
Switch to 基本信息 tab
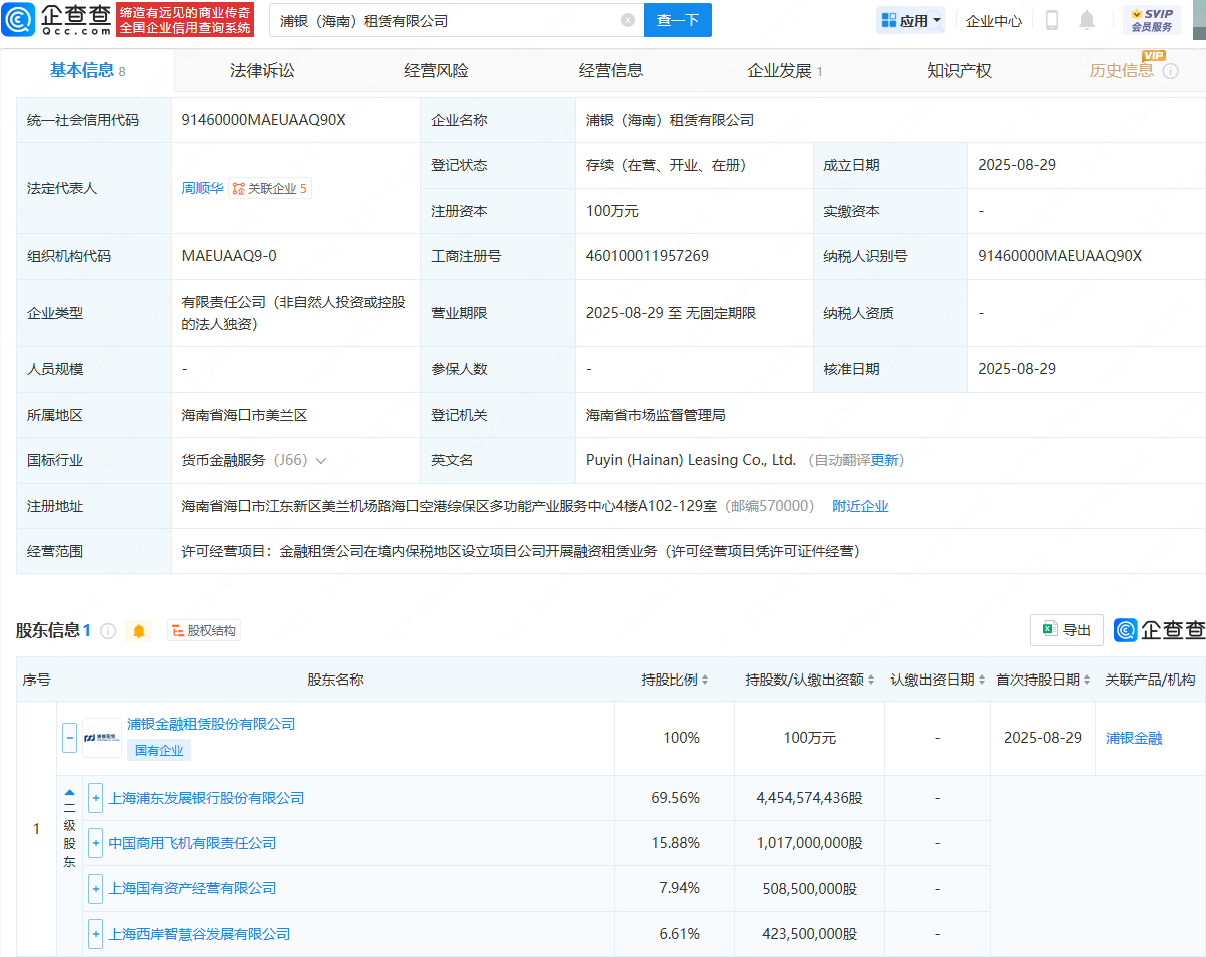(x=87, y=70)
